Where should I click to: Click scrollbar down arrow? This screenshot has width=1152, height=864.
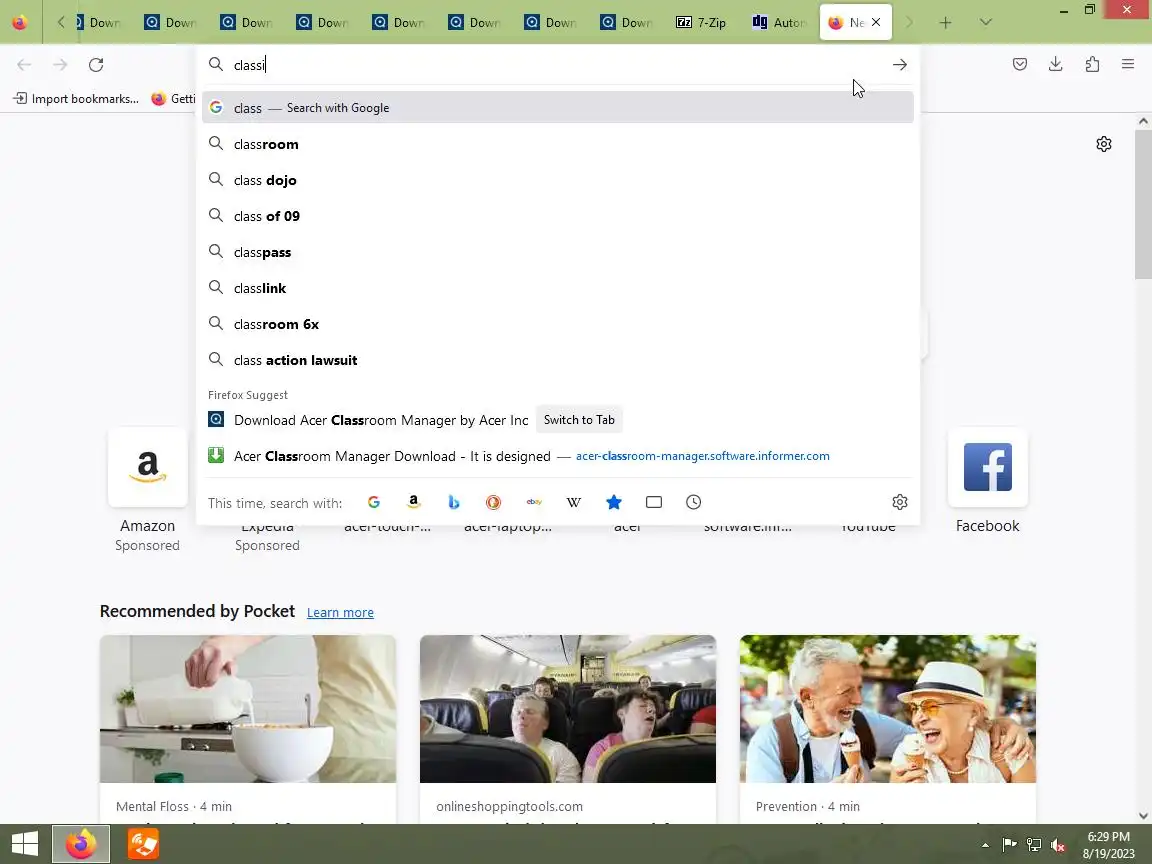[x=1143, y=816]
